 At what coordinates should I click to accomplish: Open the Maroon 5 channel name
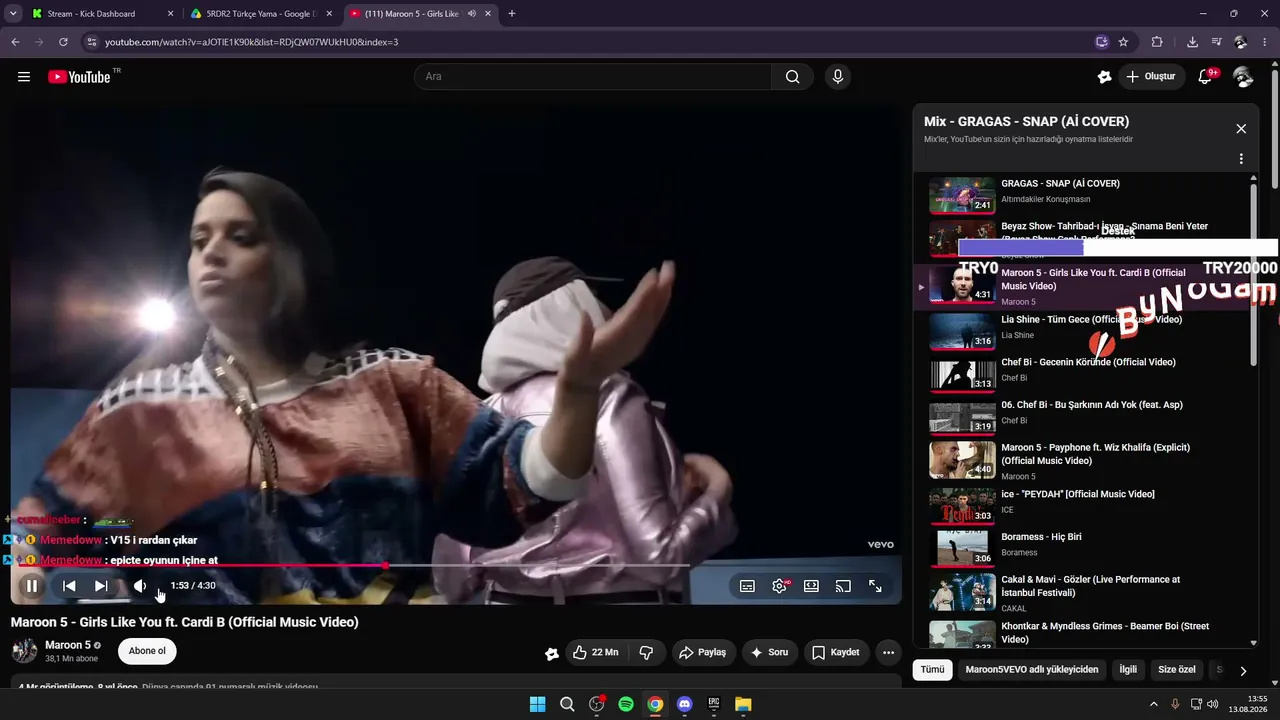[68, 646]
